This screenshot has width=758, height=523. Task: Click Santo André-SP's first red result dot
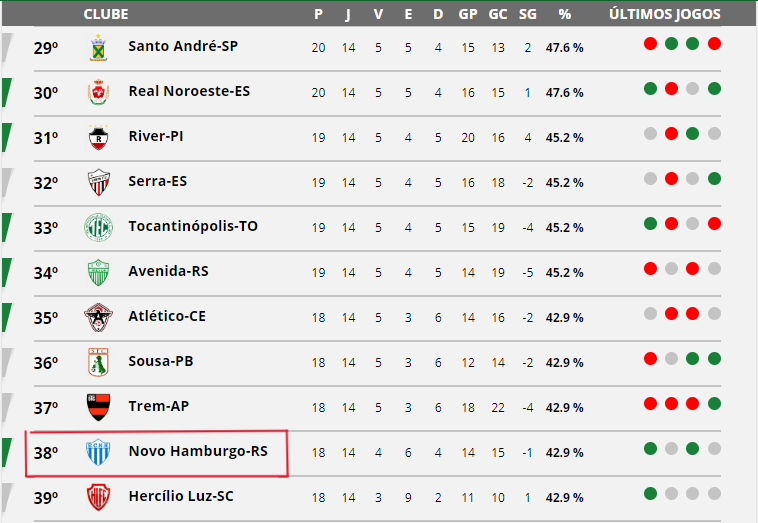pyautogui.click(x=650, y=44)
